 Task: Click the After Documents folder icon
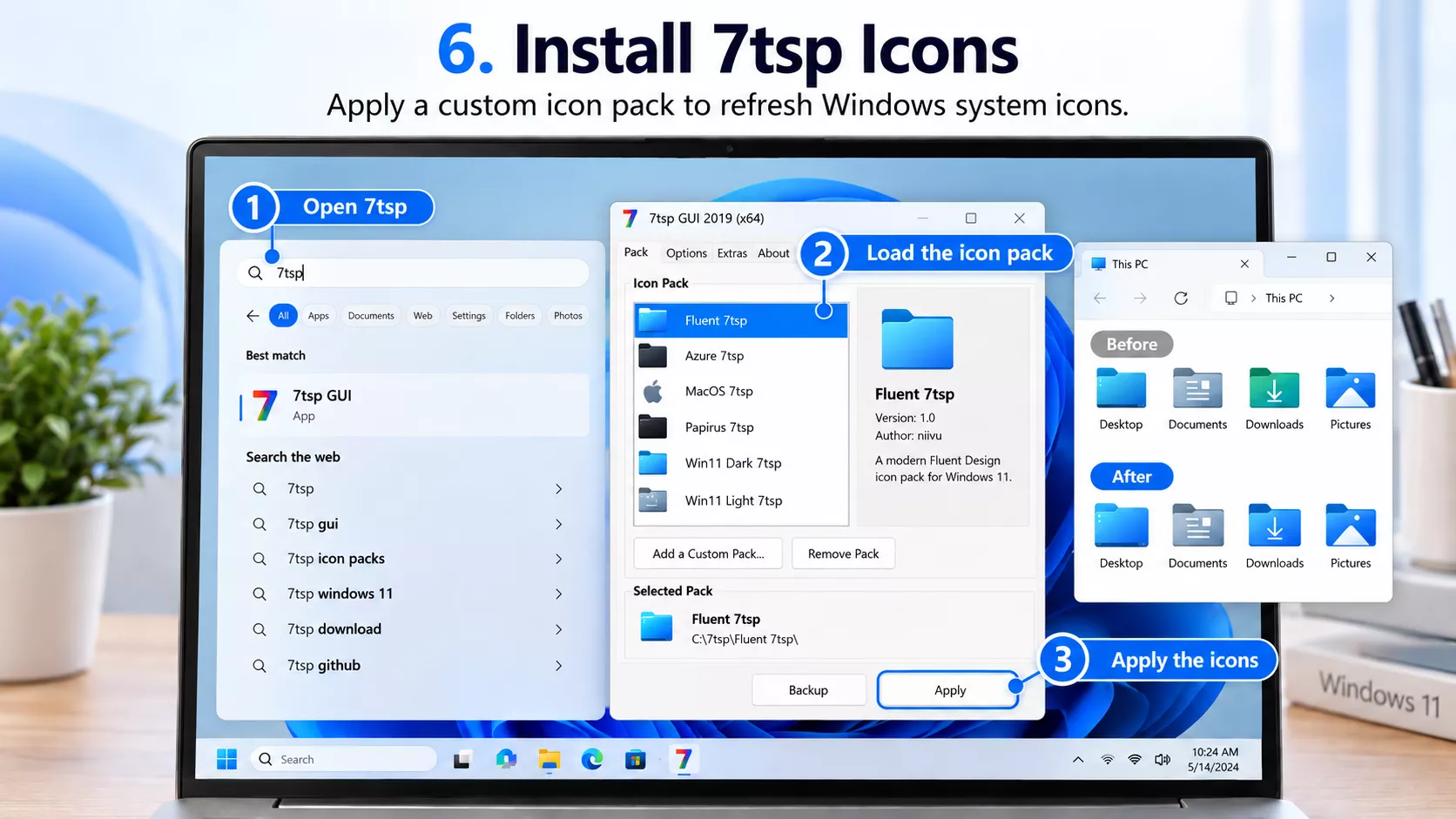pyautogui.click(x=1197, y=526)
